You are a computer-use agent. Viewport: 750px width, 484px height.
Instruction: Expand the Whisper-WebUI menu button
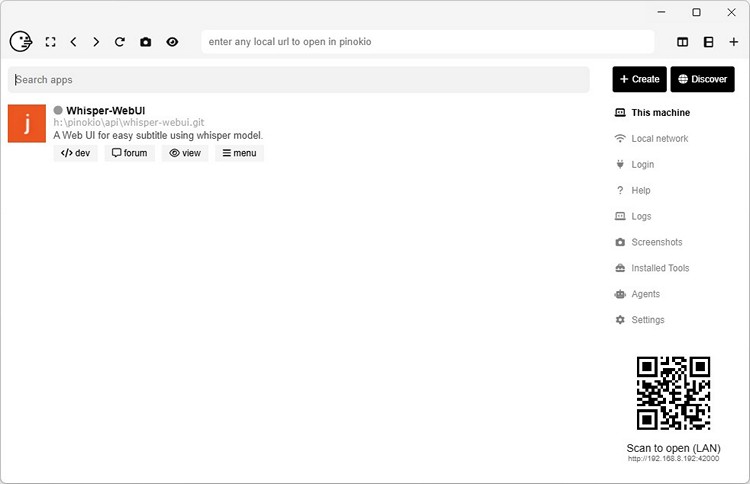coord(239,153)
